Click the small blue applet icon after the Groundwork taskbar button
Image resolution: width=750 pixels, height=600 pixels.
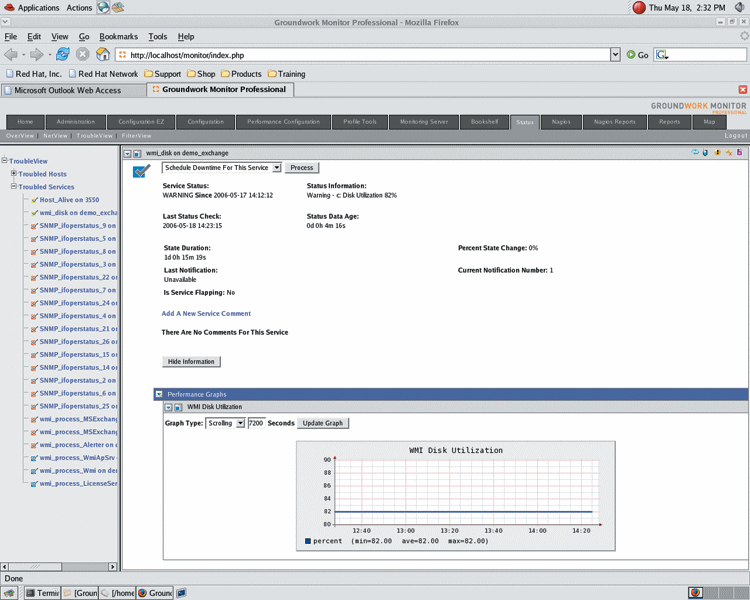click(x=181, y=593)
